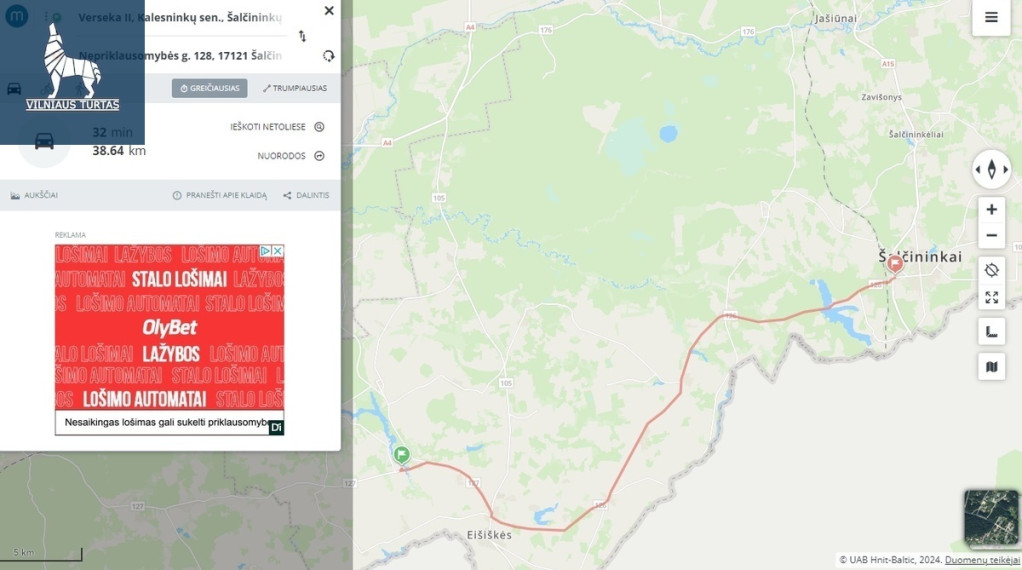Click the car icon beside 32 min
1022x570 pixels.
(44, 141)
